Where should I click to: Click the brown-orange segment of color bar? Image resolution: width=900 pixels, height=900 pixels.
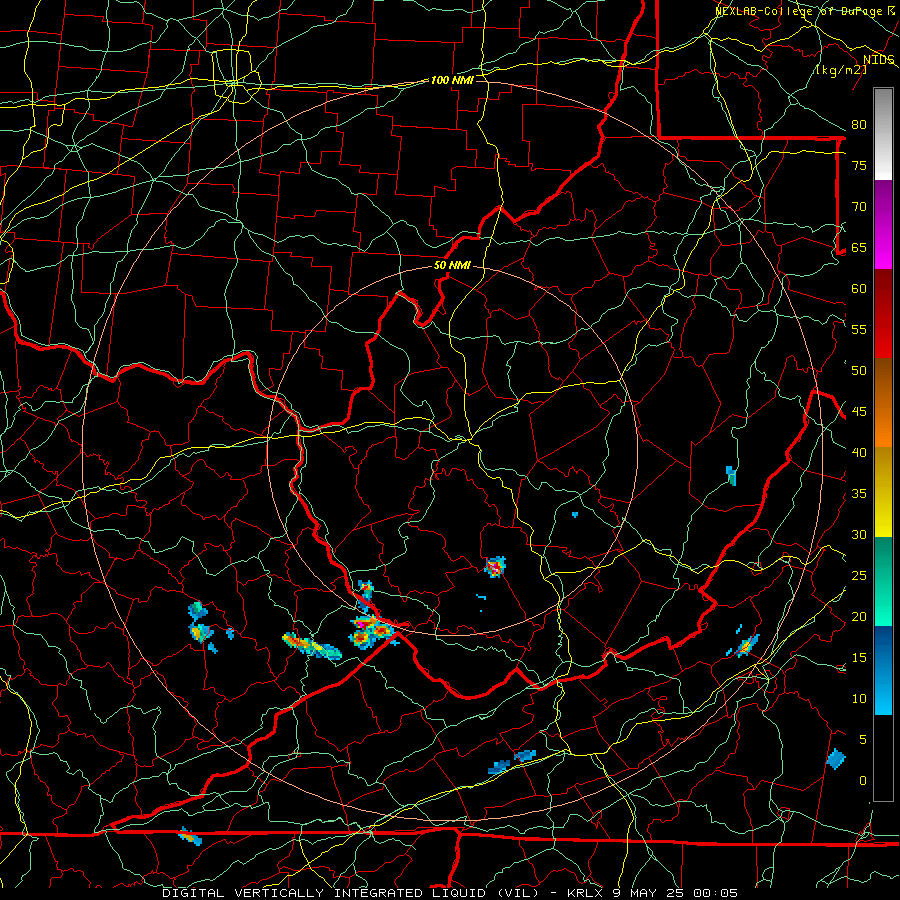click(x=883, y=403)
